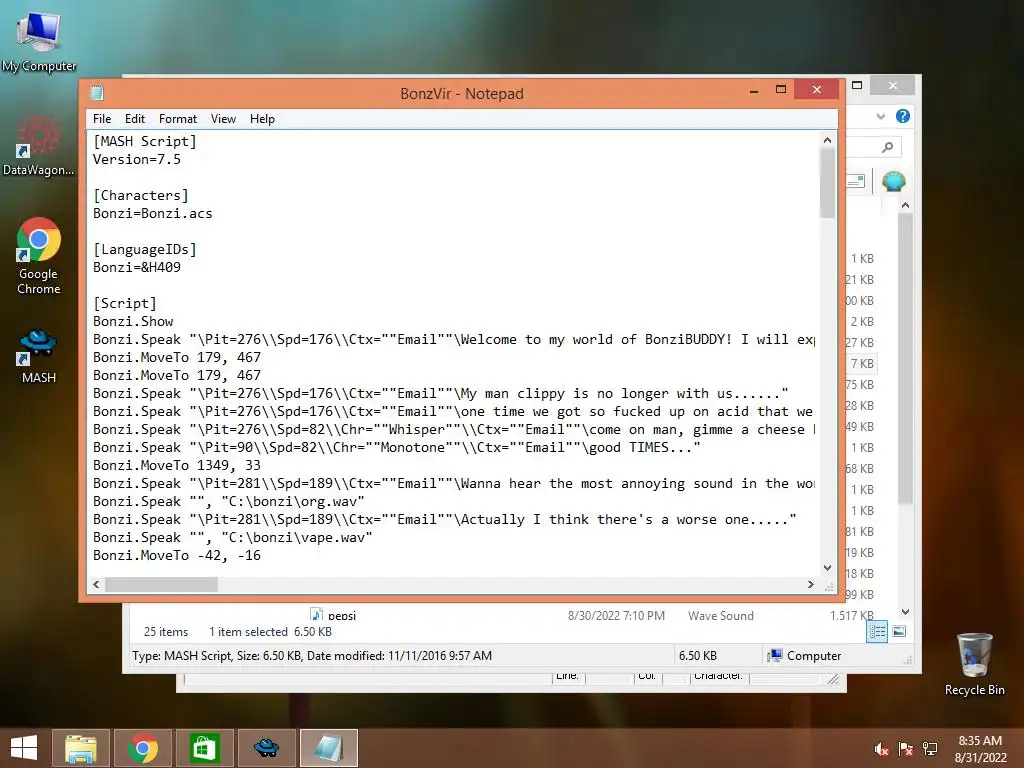The height and width of the screenshot is (768, 1024).
Task: Click the Windows Start button
Action: [24, 748]
